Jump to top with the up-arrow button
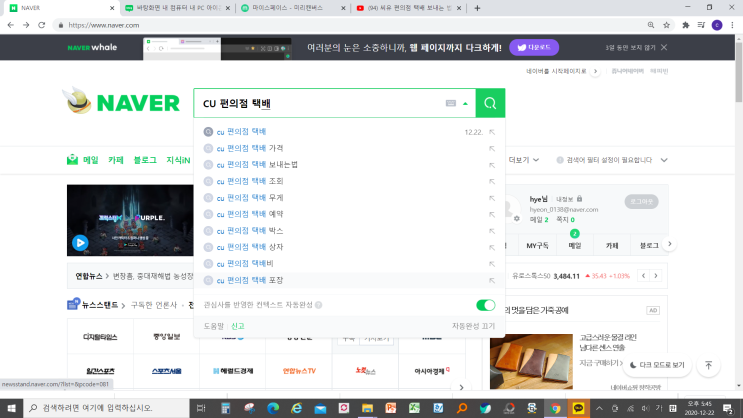Screen dimensions: 743x418 click(x=708, y=365)
